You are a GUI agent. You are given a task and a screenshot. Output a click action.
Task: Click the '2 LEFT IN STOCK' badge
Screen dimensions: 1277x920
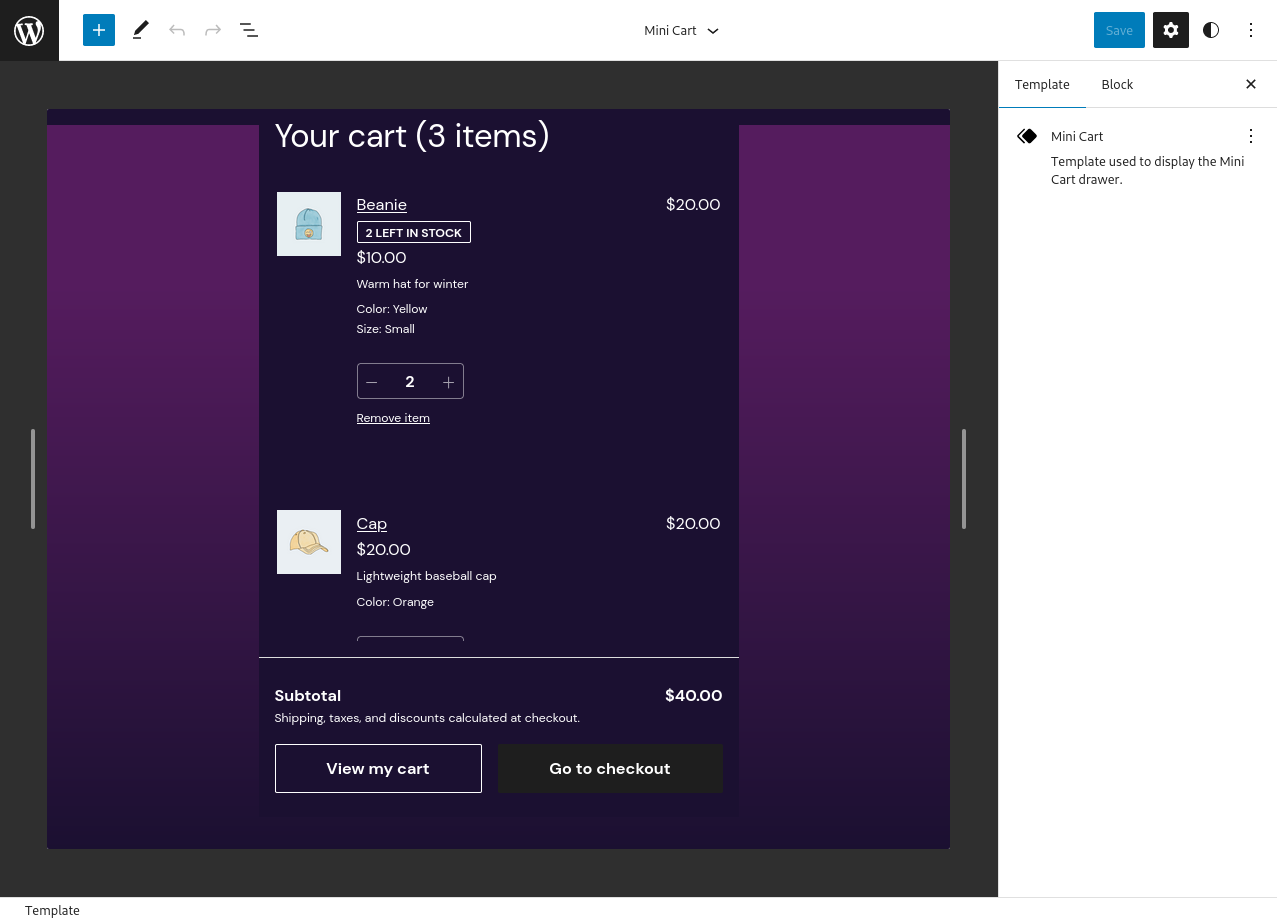[414, 232]
